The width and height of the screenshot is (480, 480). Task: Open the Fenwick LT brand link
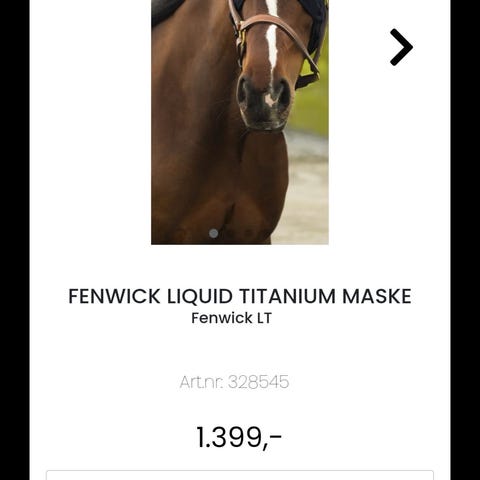(x=232, y=318)
